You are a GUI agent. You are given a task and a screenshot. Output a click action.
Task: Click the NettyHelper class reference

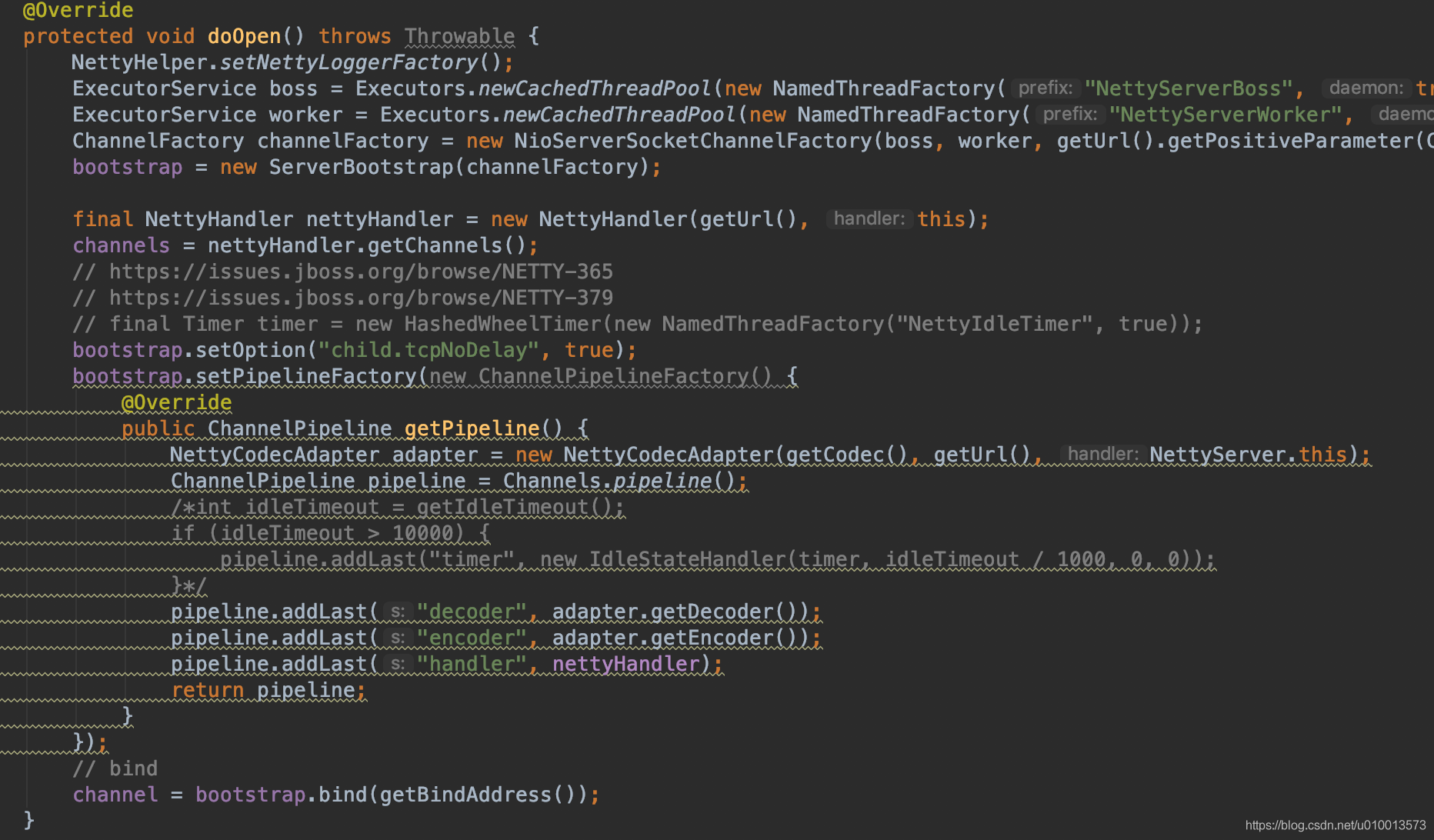point(139,62)
